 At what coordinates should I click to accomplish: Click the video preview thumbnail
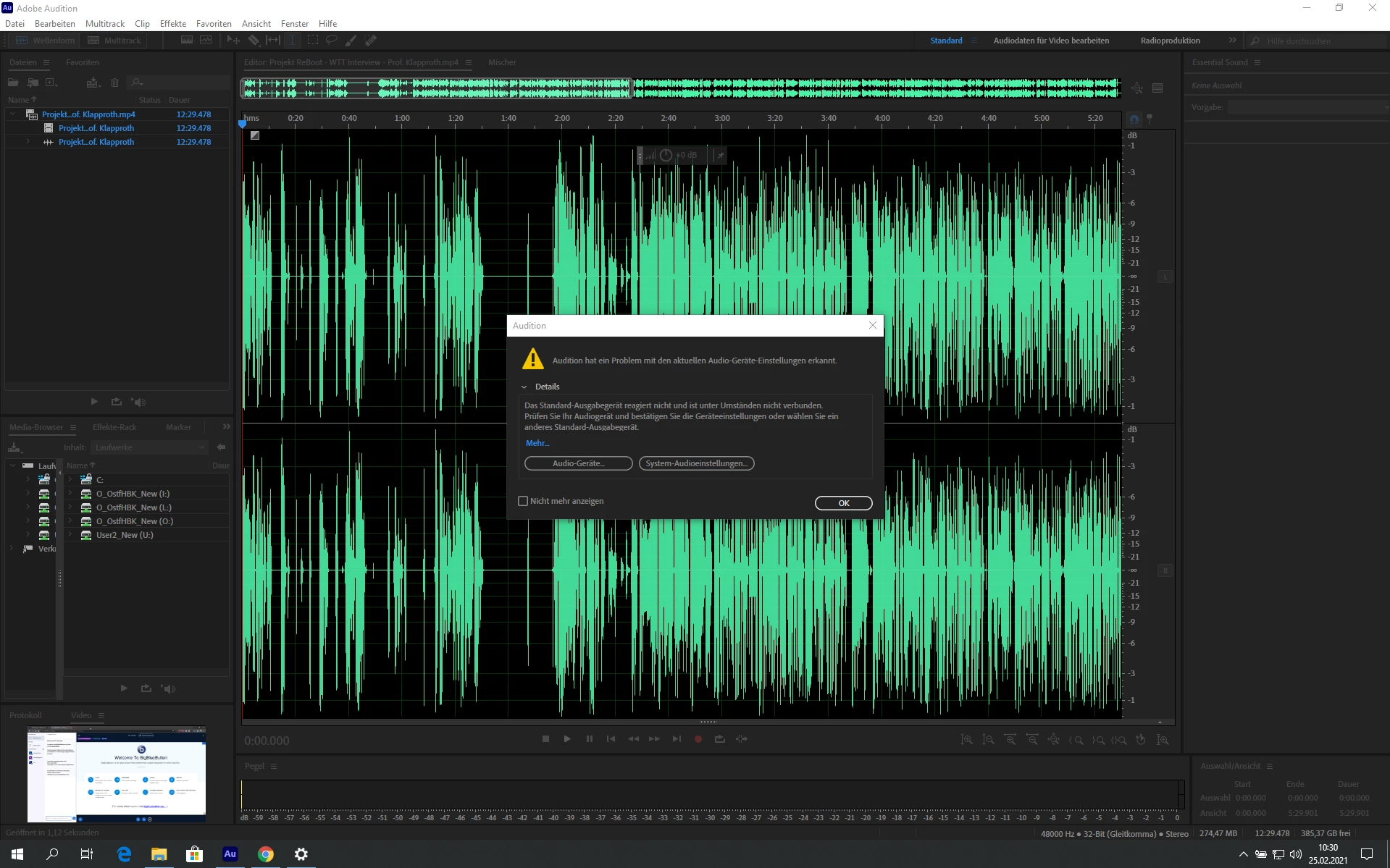[x=117, y=774]
